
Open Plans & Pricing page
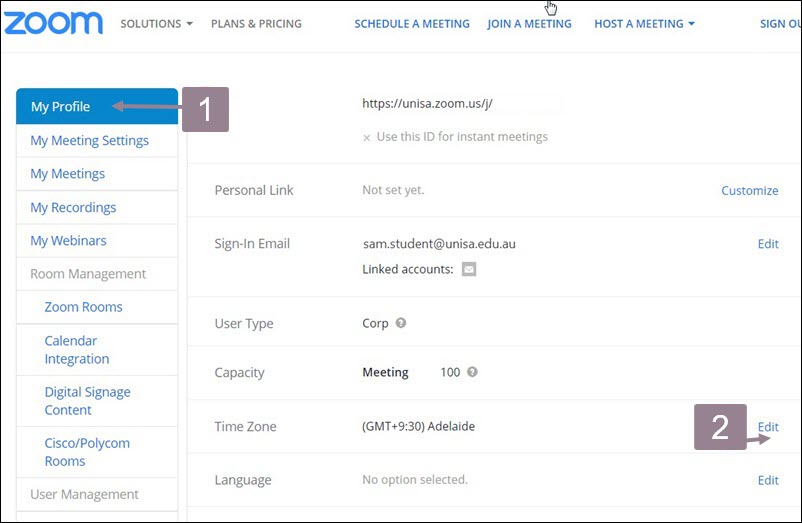(x=256, y=24)
